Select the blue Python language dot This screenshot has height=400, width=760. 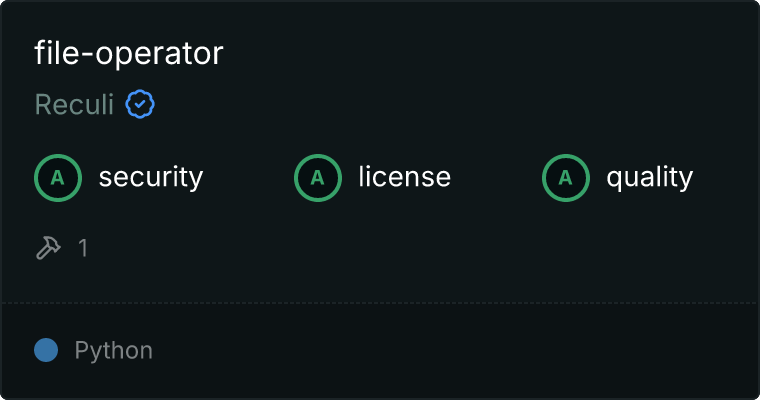point(46,350)
